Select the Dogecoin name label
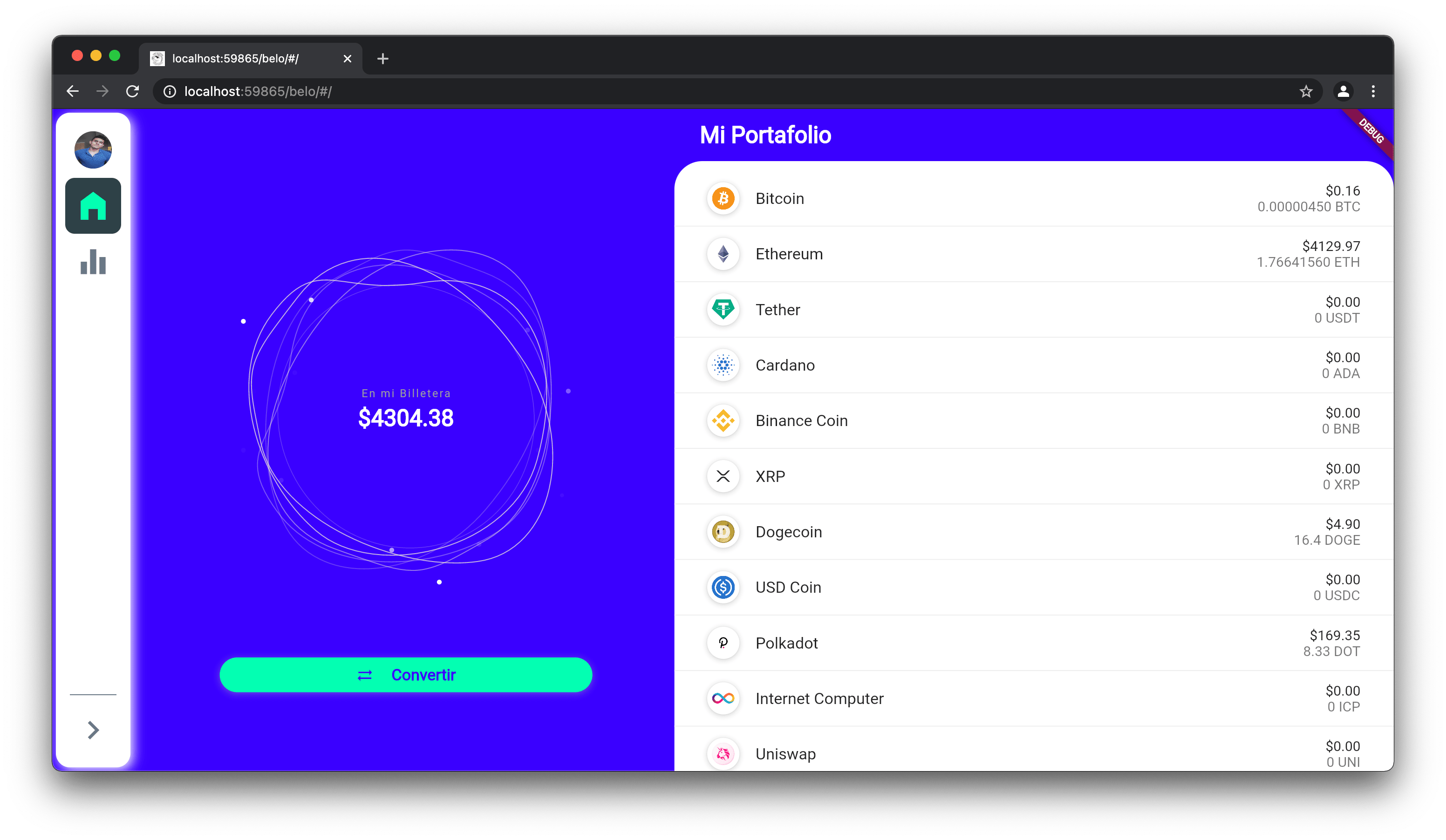 tap(788, 532)
